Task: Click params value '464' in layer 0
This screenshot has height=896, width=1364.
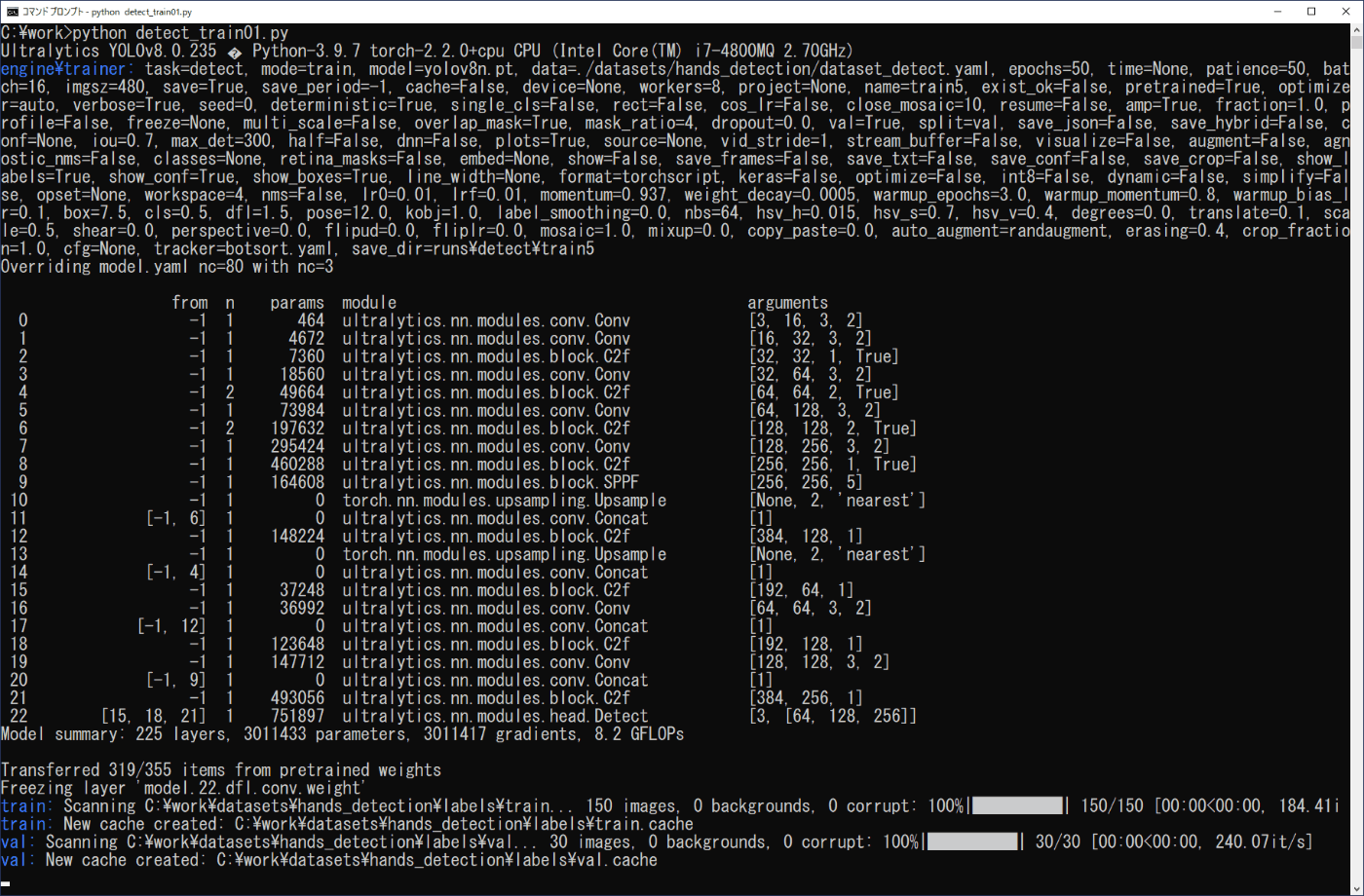Action: 311,320
